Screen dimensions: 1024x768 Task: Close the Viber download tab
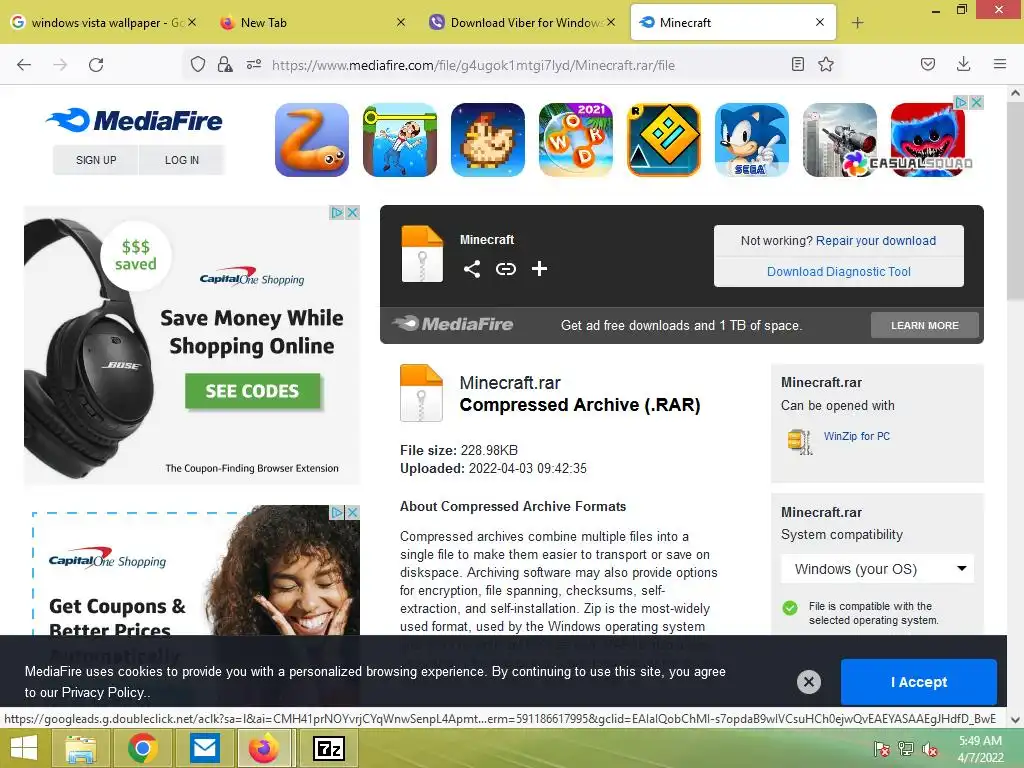tap(611, 22)
